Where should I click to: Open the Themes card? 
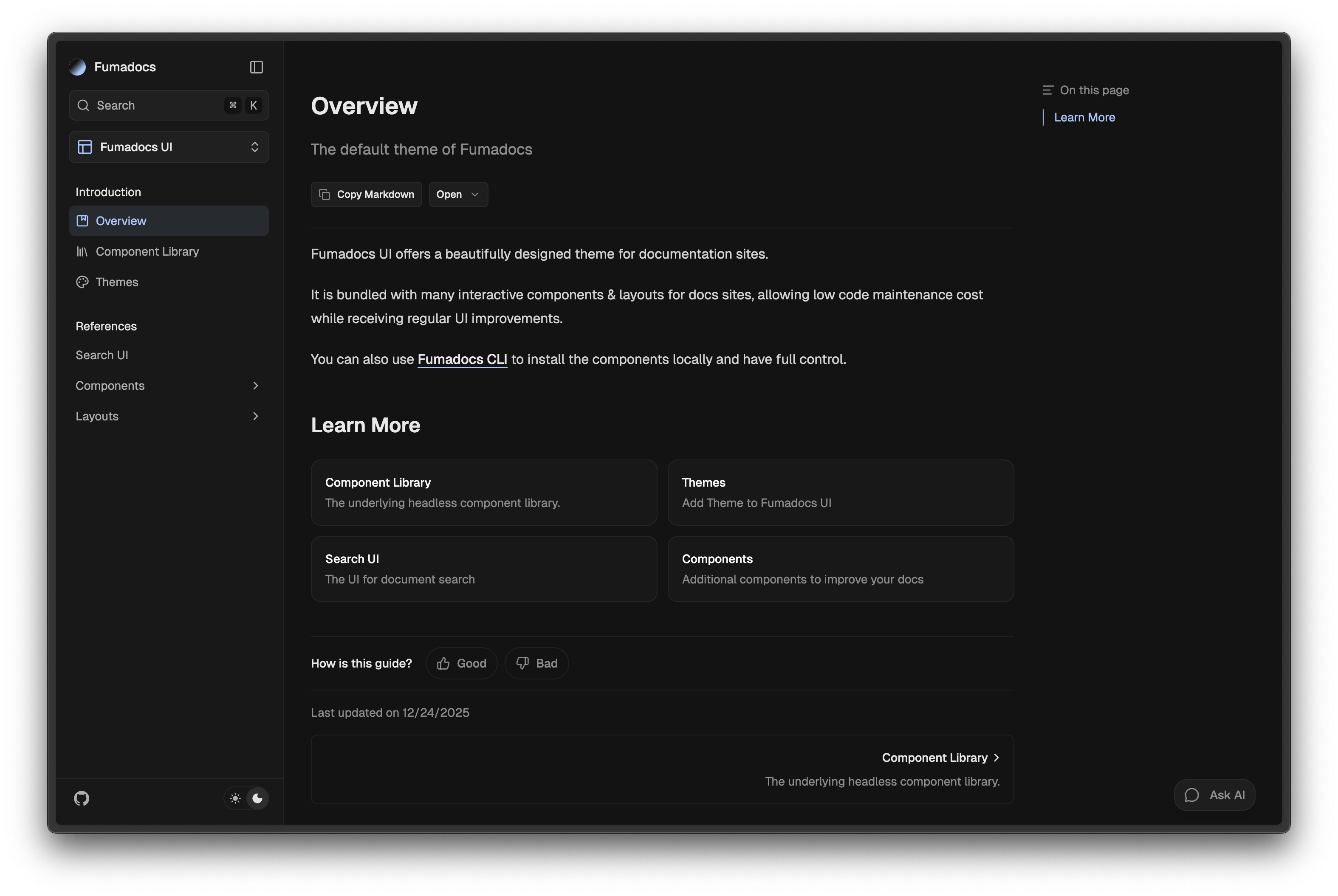click(840, 492)
